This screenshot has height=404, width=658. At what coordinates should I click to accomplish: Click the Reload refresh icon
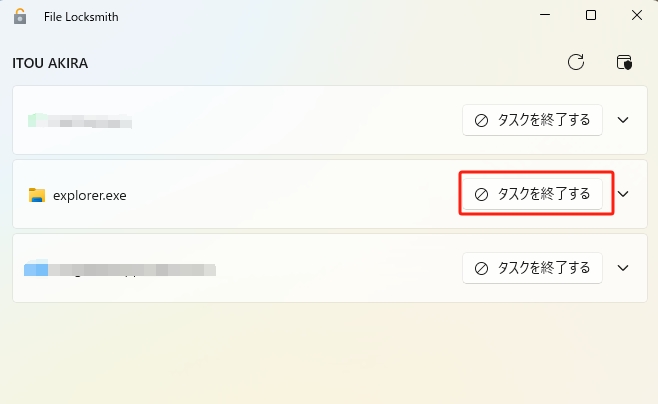click(x=576, y=62)
